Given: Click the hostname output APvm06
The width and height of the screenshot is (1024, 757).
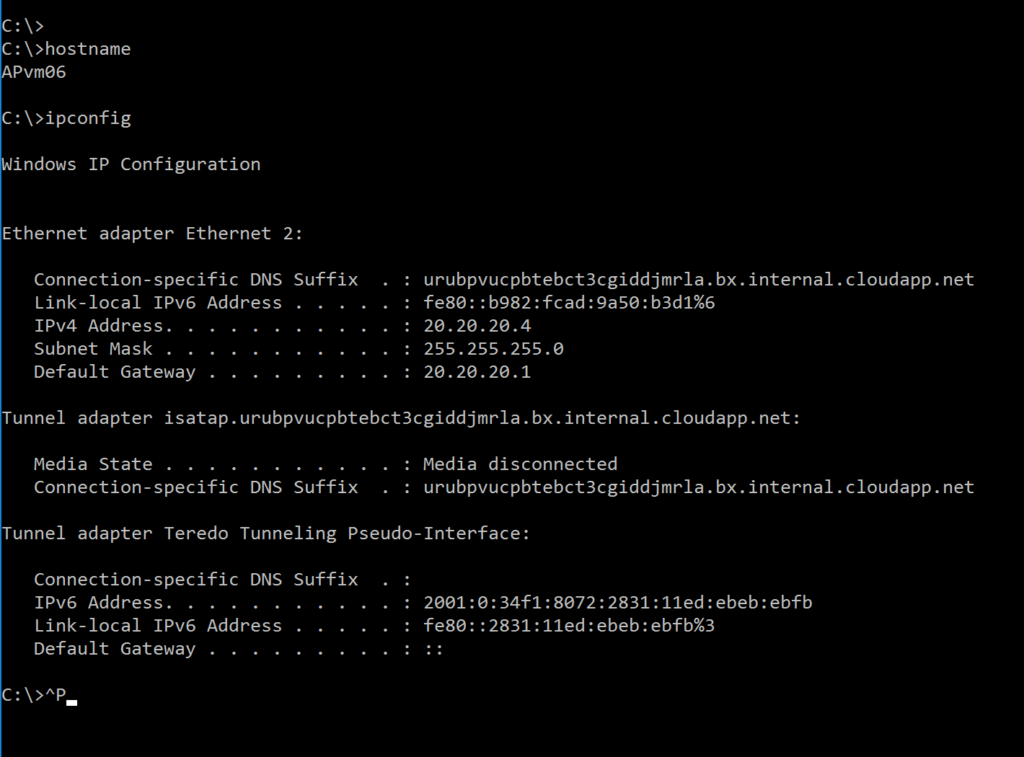Looking at the screenshot, I should [x=34, y=72].
